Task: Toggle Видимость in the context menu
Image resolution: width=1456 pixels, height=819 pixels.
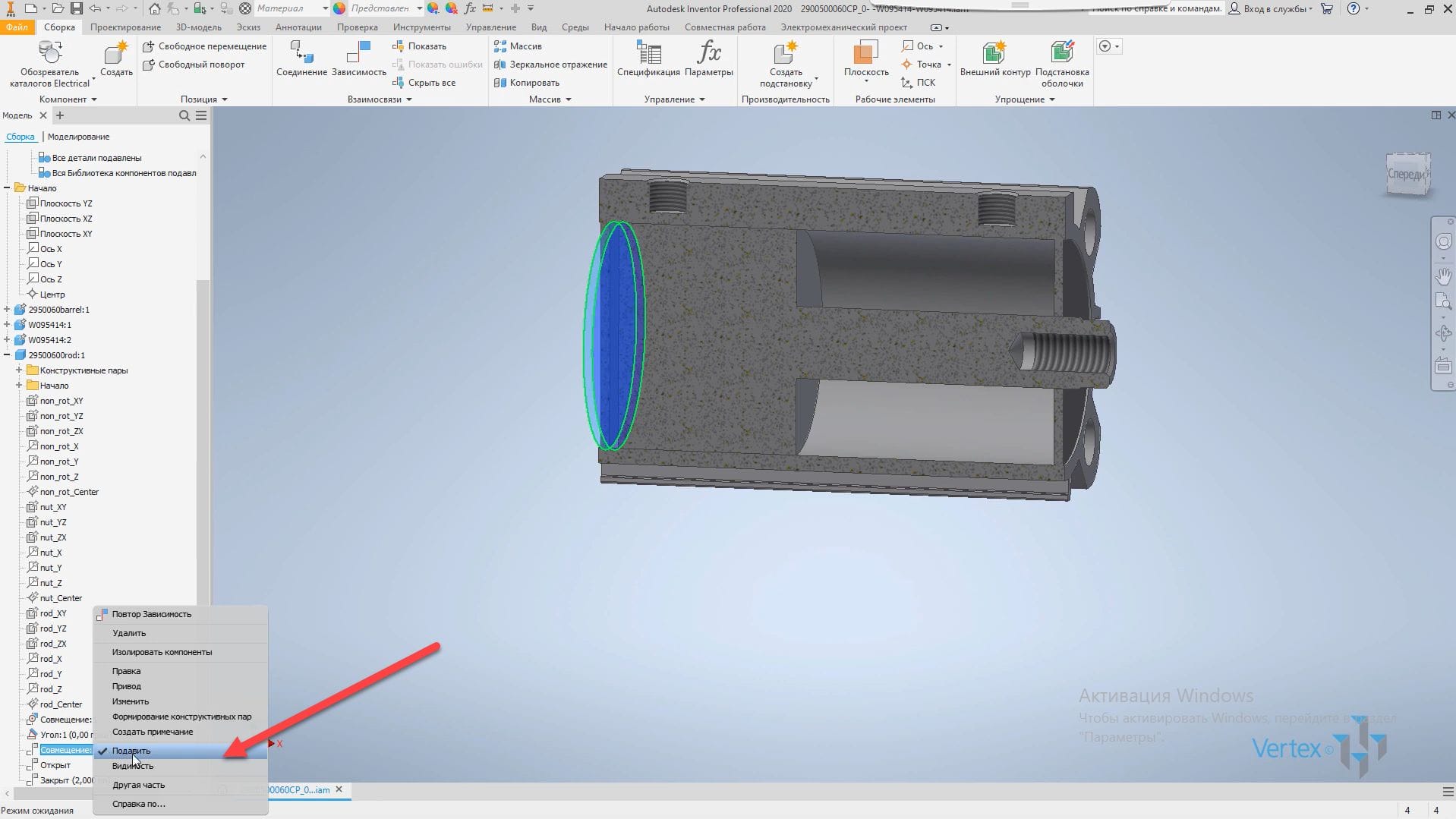Action: tap(181, 766)
